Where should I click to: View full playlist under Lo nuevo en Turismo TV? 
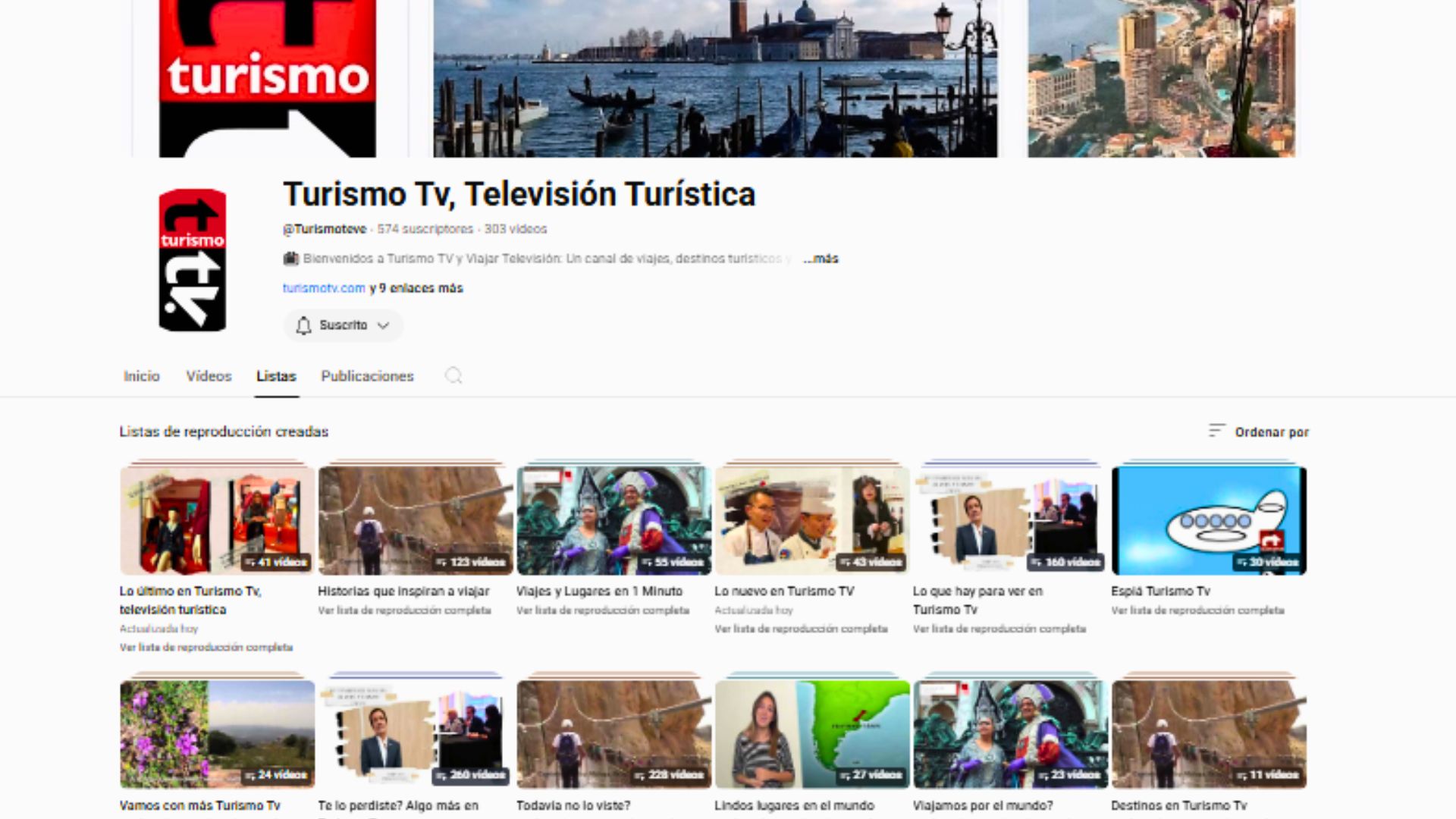click(801, 629)
